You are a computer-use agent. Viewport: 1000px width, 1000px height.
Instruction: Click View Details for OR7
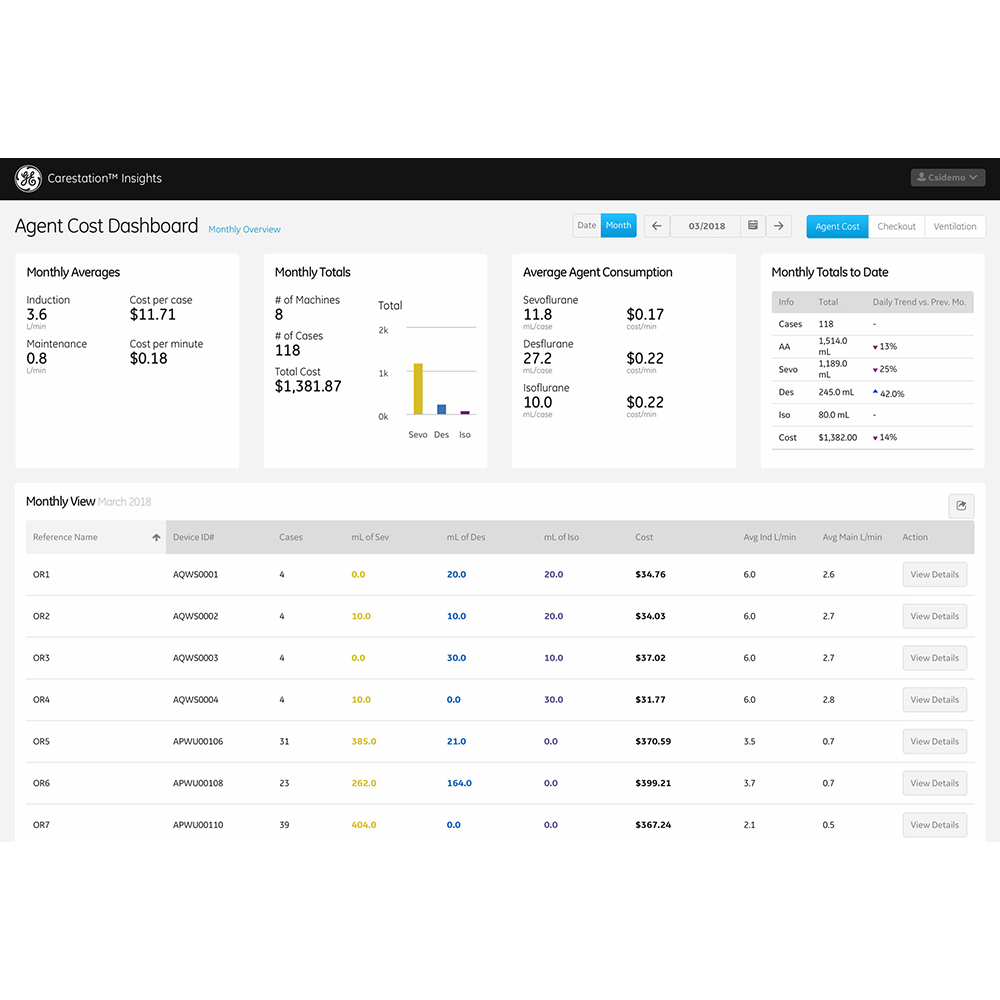click(934, 825)
